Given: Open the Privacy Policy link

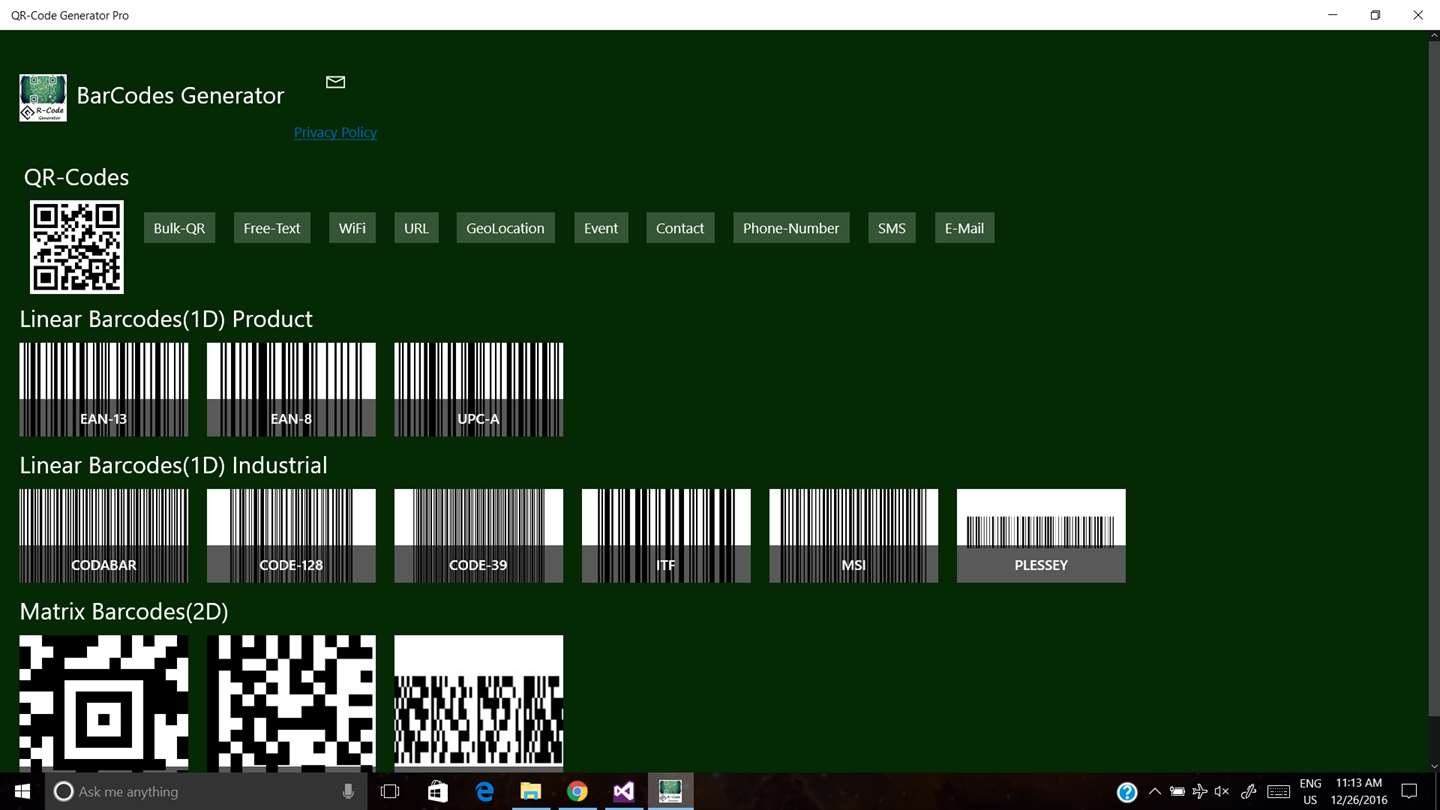Looking at the screenshot, I should pyautogui.click(x=335, y=132).
